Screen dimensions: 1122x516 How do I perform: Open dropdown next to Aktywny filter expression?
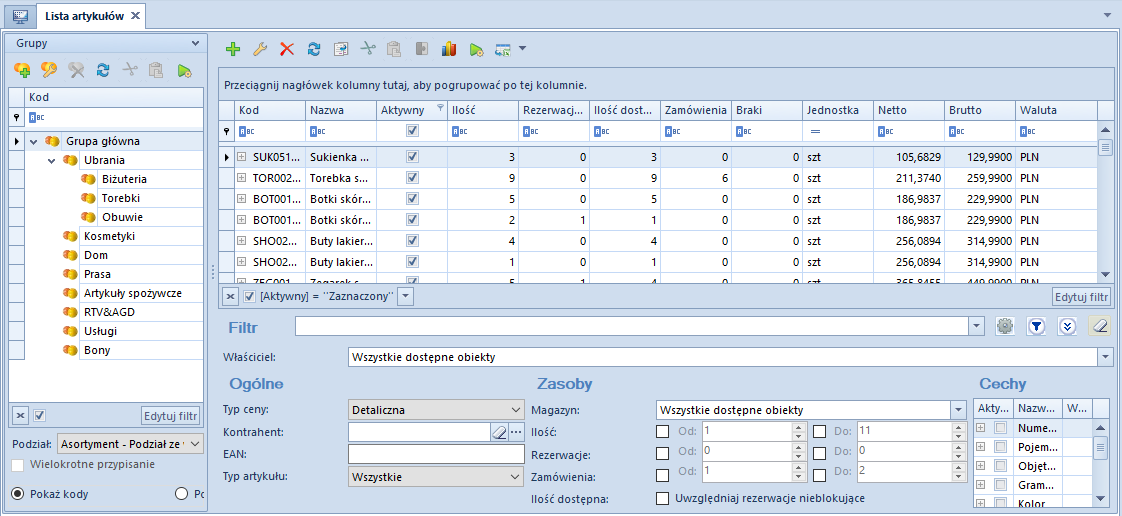pos(405,296)
